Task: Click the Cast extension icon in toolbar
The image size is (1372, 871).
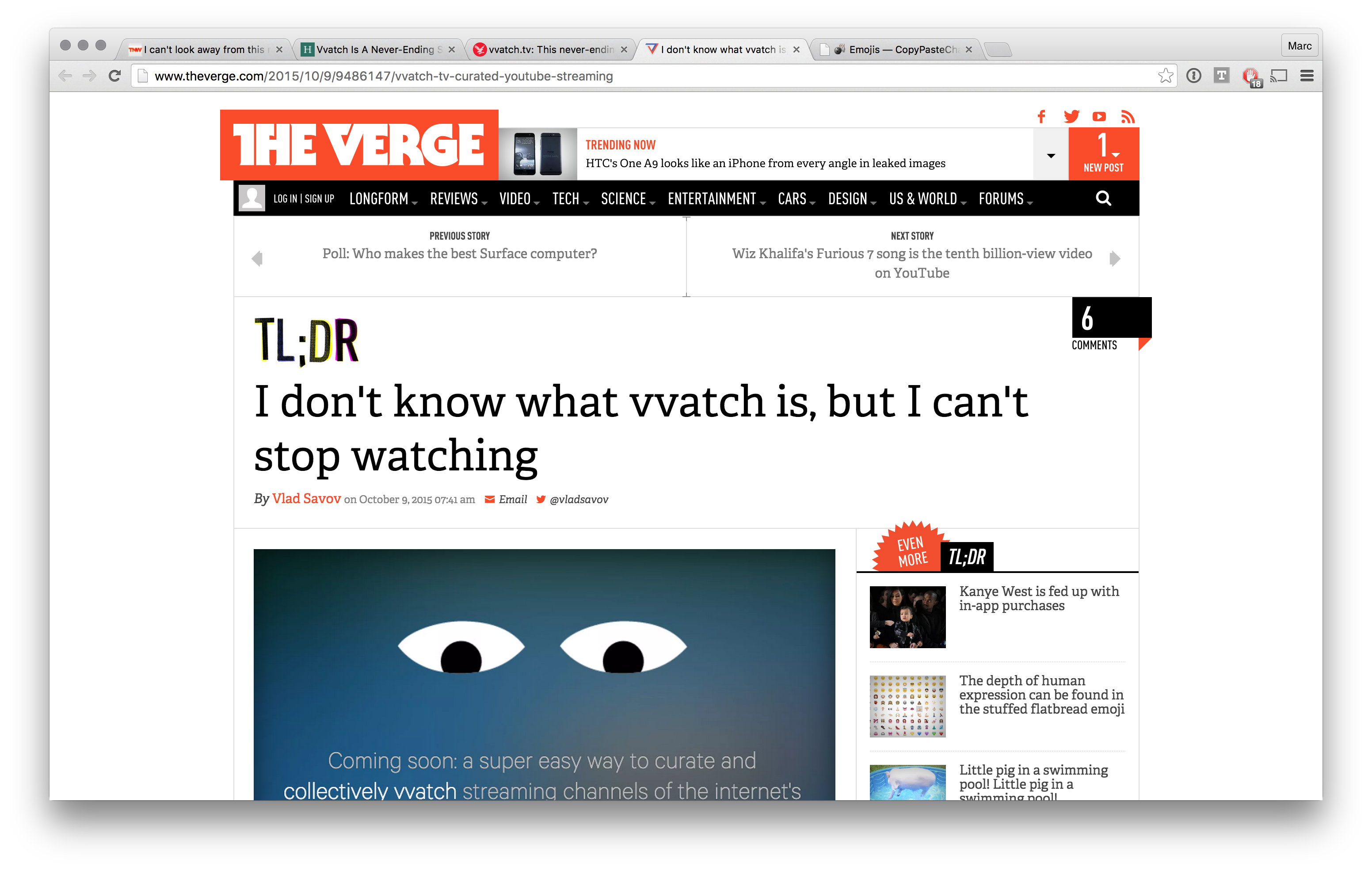Action: [1279, 76]
